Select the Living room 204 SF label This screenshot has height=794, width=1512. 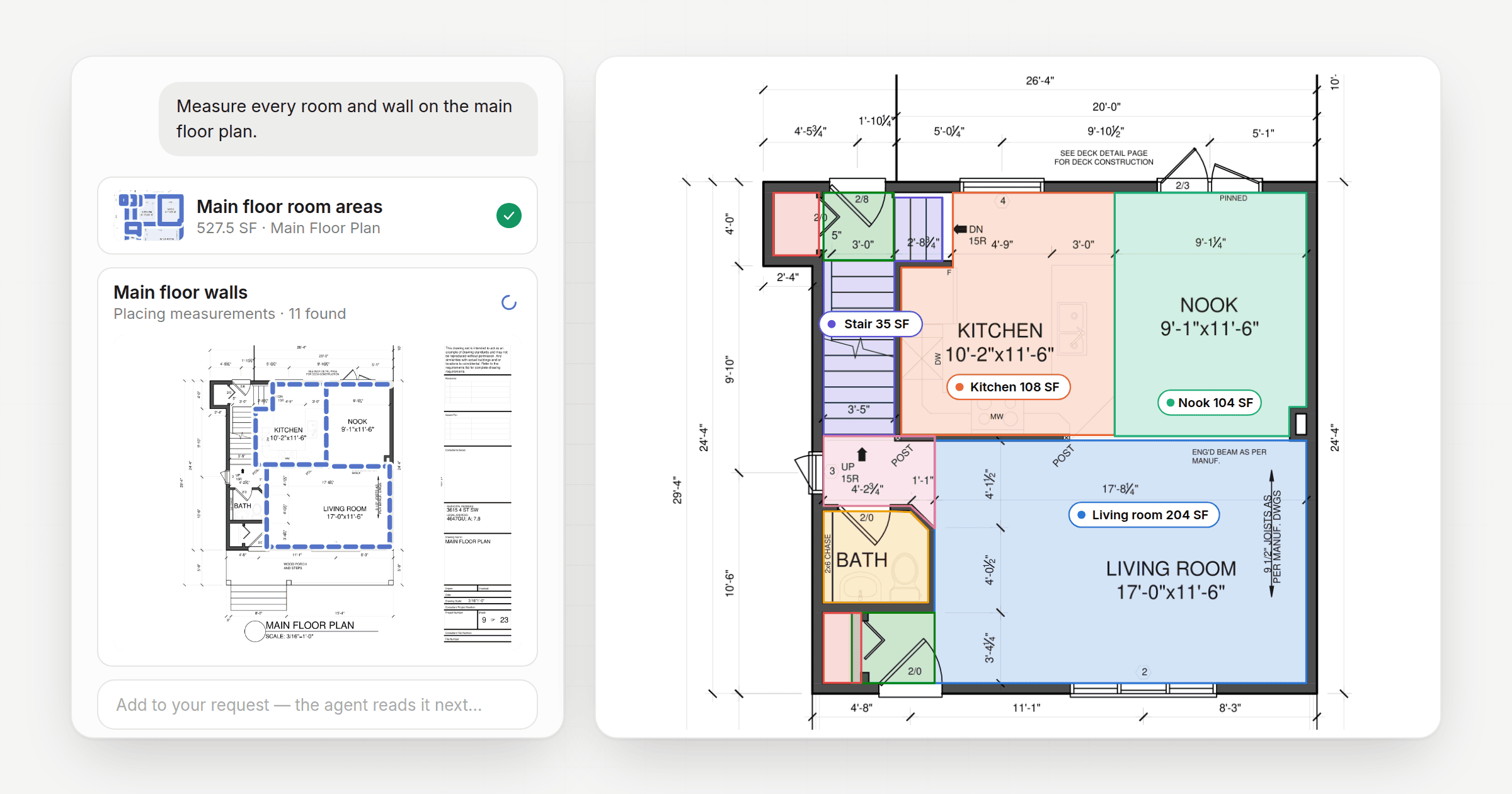click(x=1143, y=515)
